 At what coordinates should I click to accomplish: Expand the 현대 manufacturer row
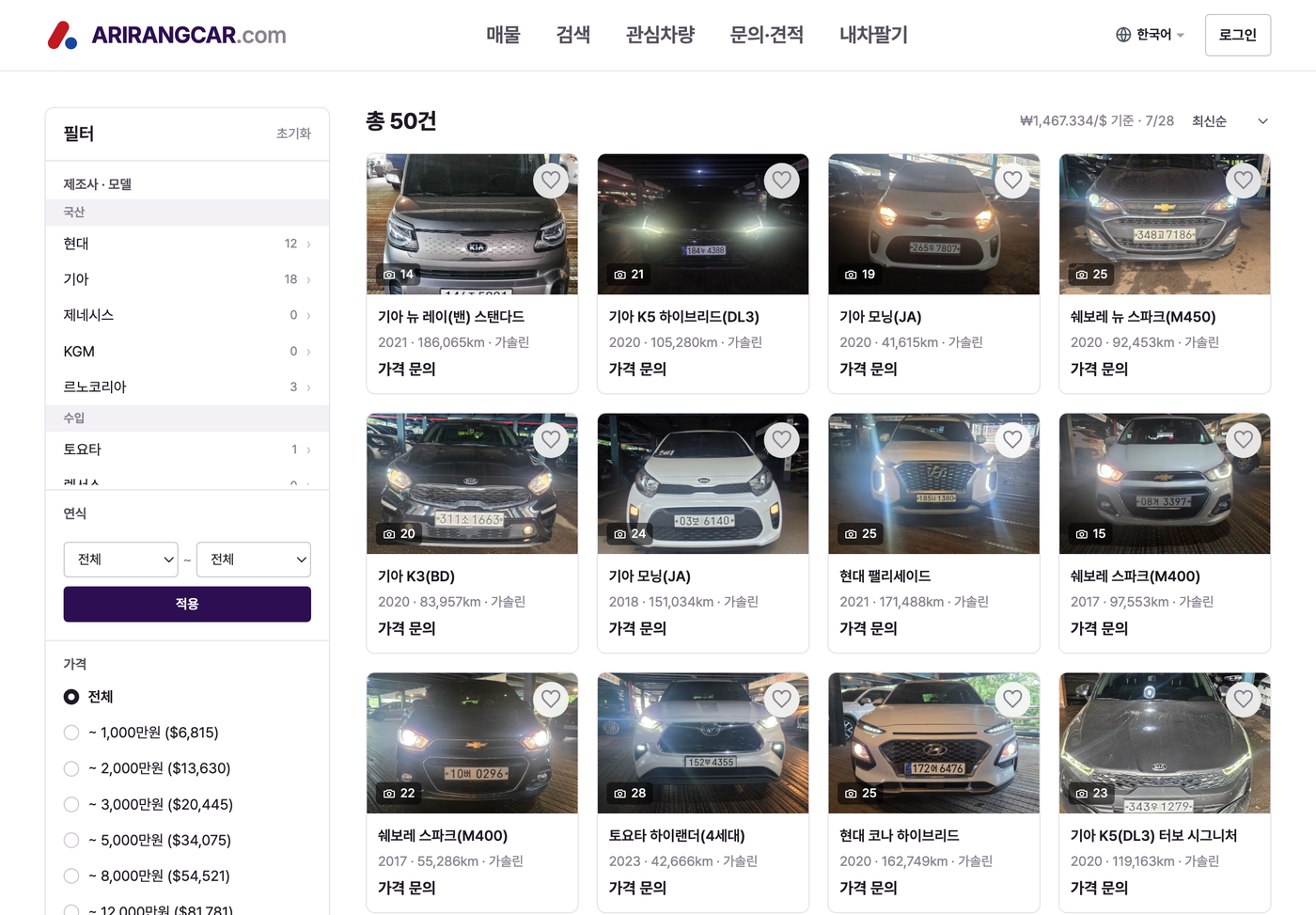click(x=187, y=244)
